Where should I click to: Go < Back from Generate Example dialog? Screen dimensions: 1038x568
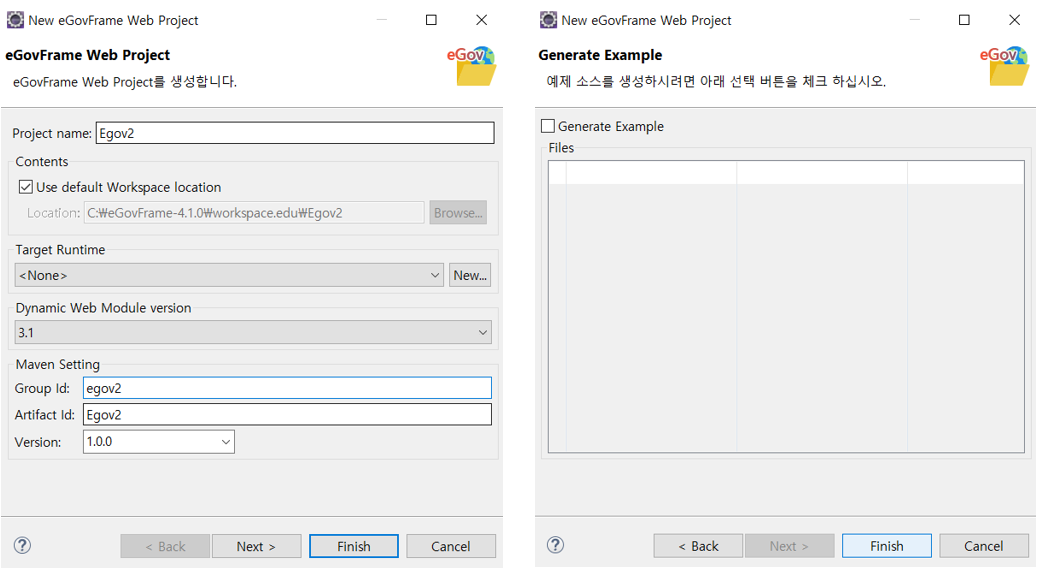pyautogui.click(x=698, y=545)
